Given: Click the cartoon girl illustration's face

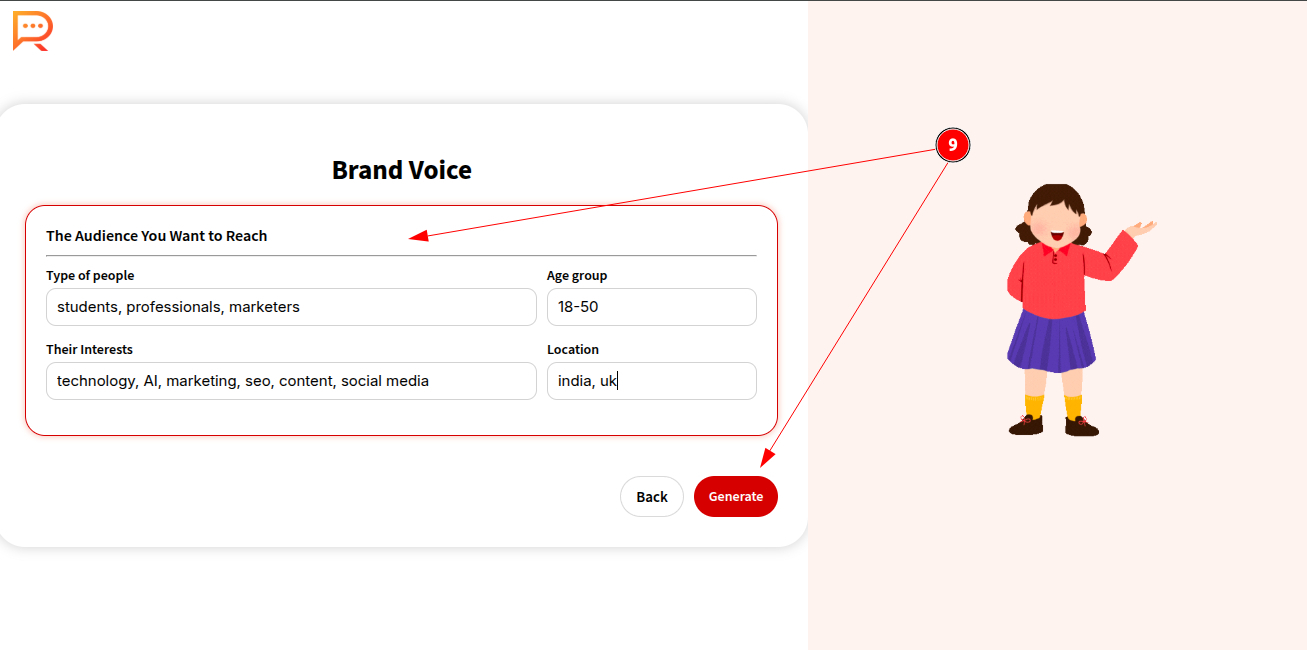Looking at the screenshot, I should coord(1057,222).
